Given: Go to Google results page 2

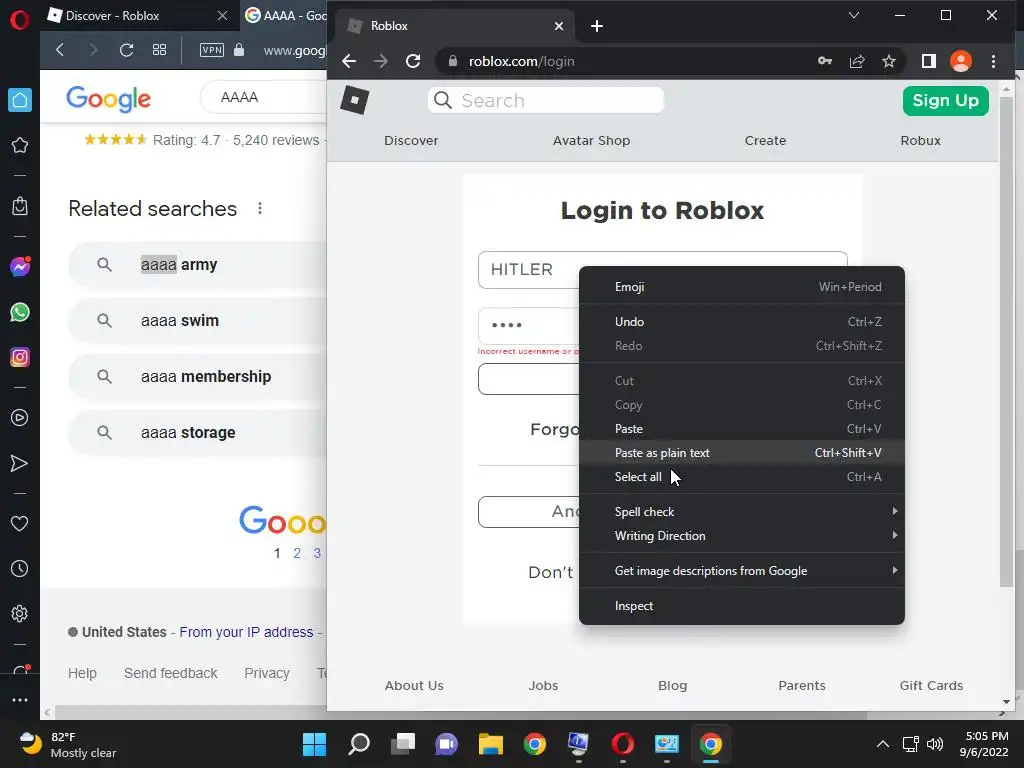Looking at the screenshot, I should point(296,553).
